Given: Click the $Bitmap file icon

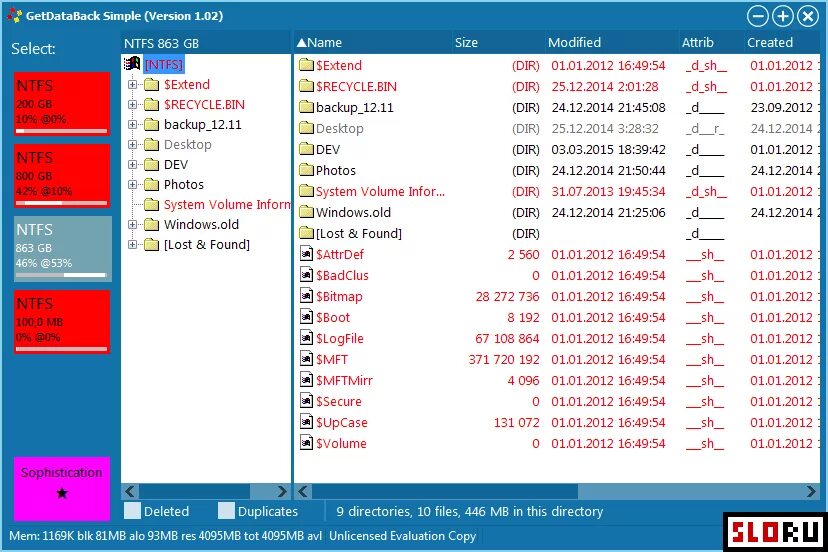Looking at the screenshot, I should (306, 296).
